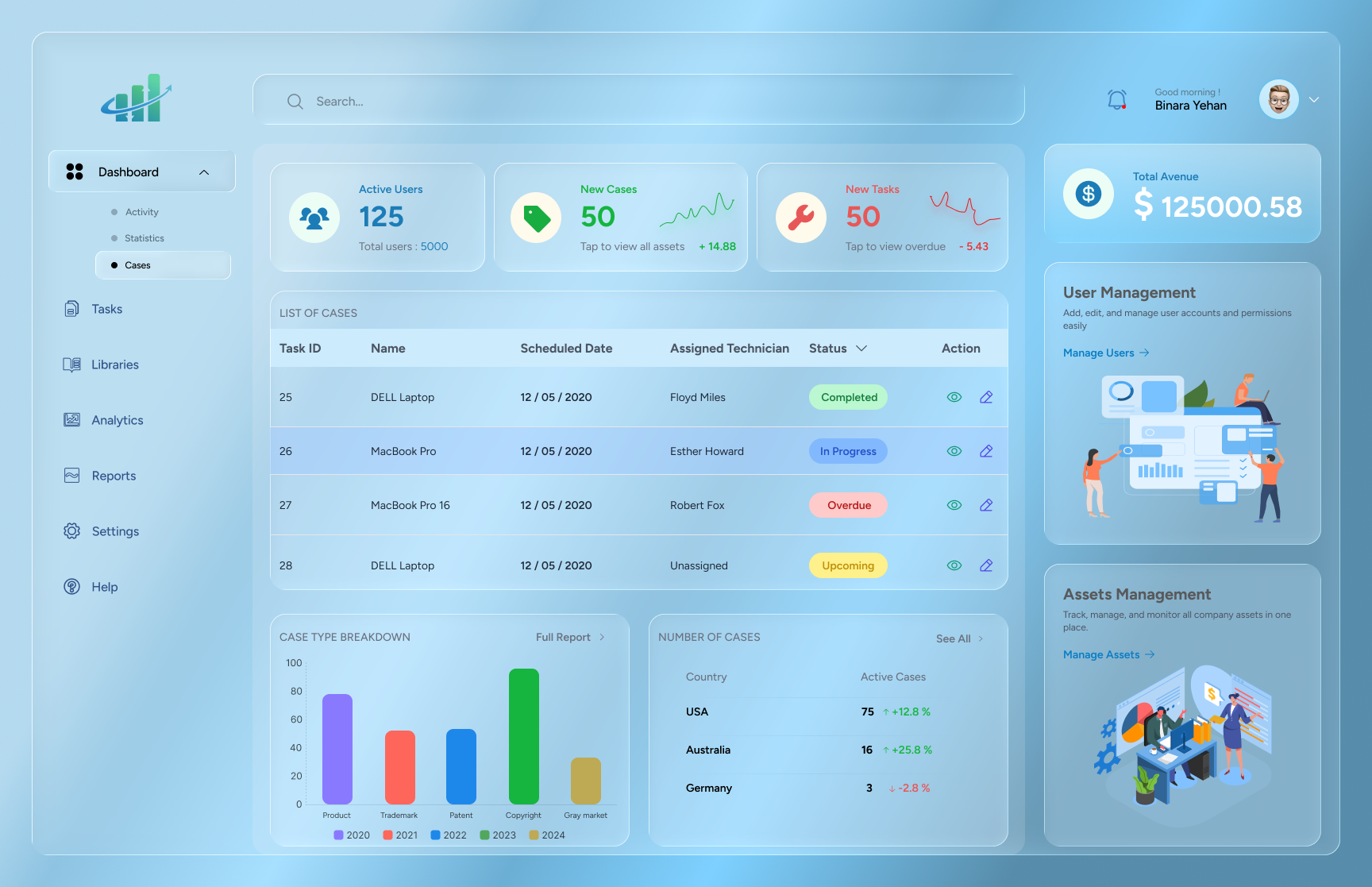Open the Status column filter dropdown
1372x887 pixels.
[x=861, y=348]
